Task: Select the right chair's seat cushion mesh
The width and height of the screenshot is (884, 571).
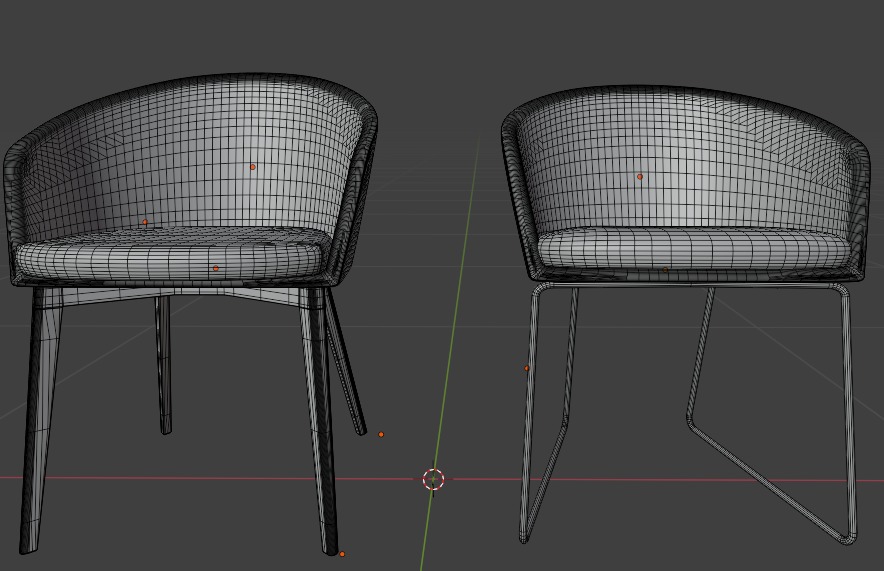Action: pyautogui.click(x=693, y=249)
